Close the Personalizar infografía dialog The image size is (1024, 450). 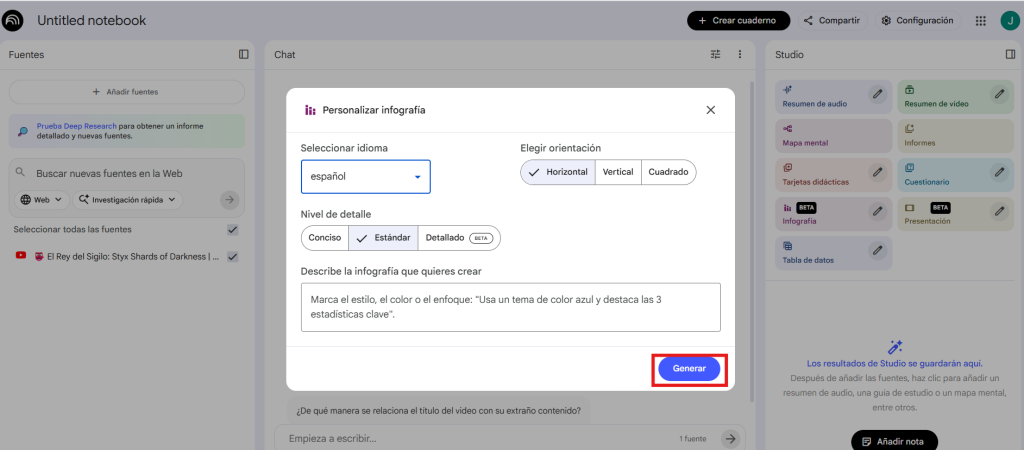point(710,110)
